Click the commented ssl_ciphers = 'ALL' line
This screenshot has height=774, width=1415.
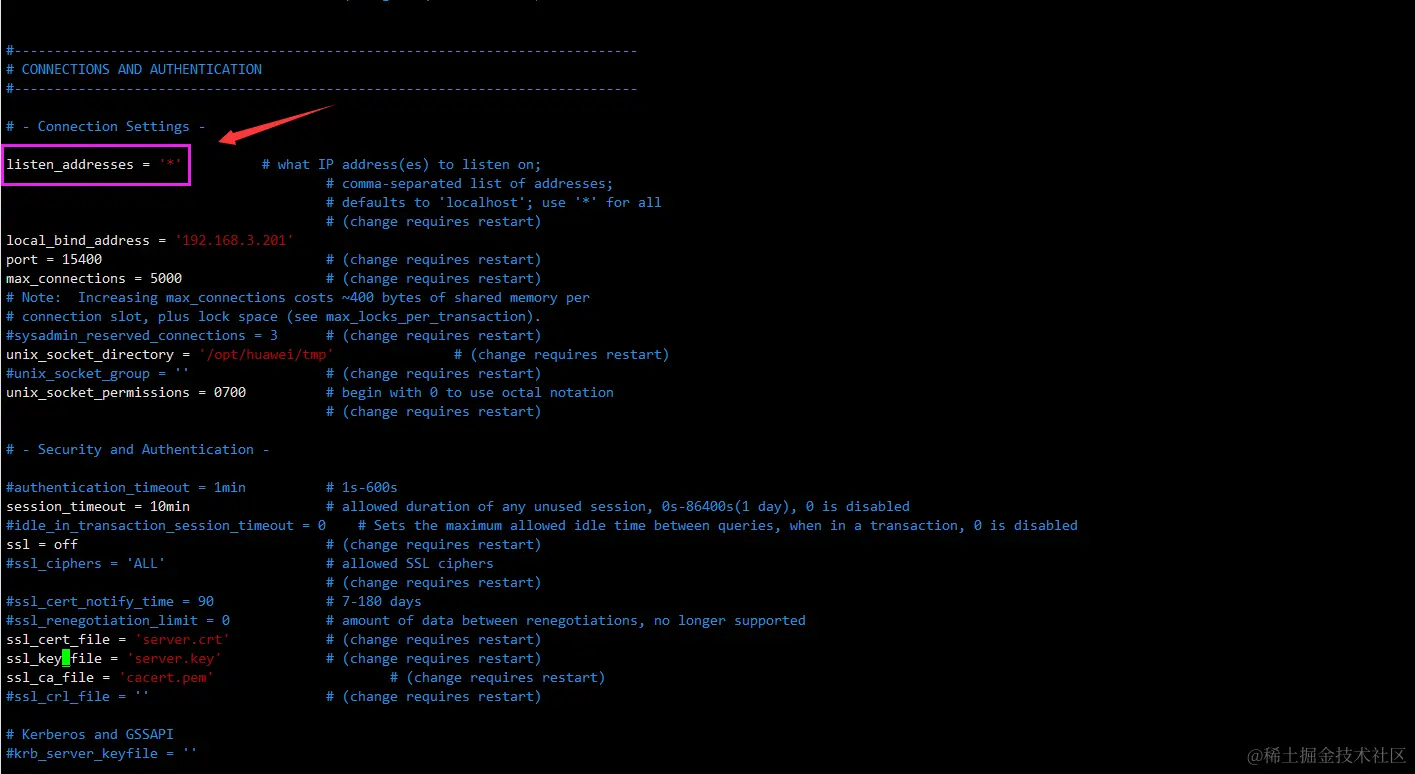(x=86, y=564)
